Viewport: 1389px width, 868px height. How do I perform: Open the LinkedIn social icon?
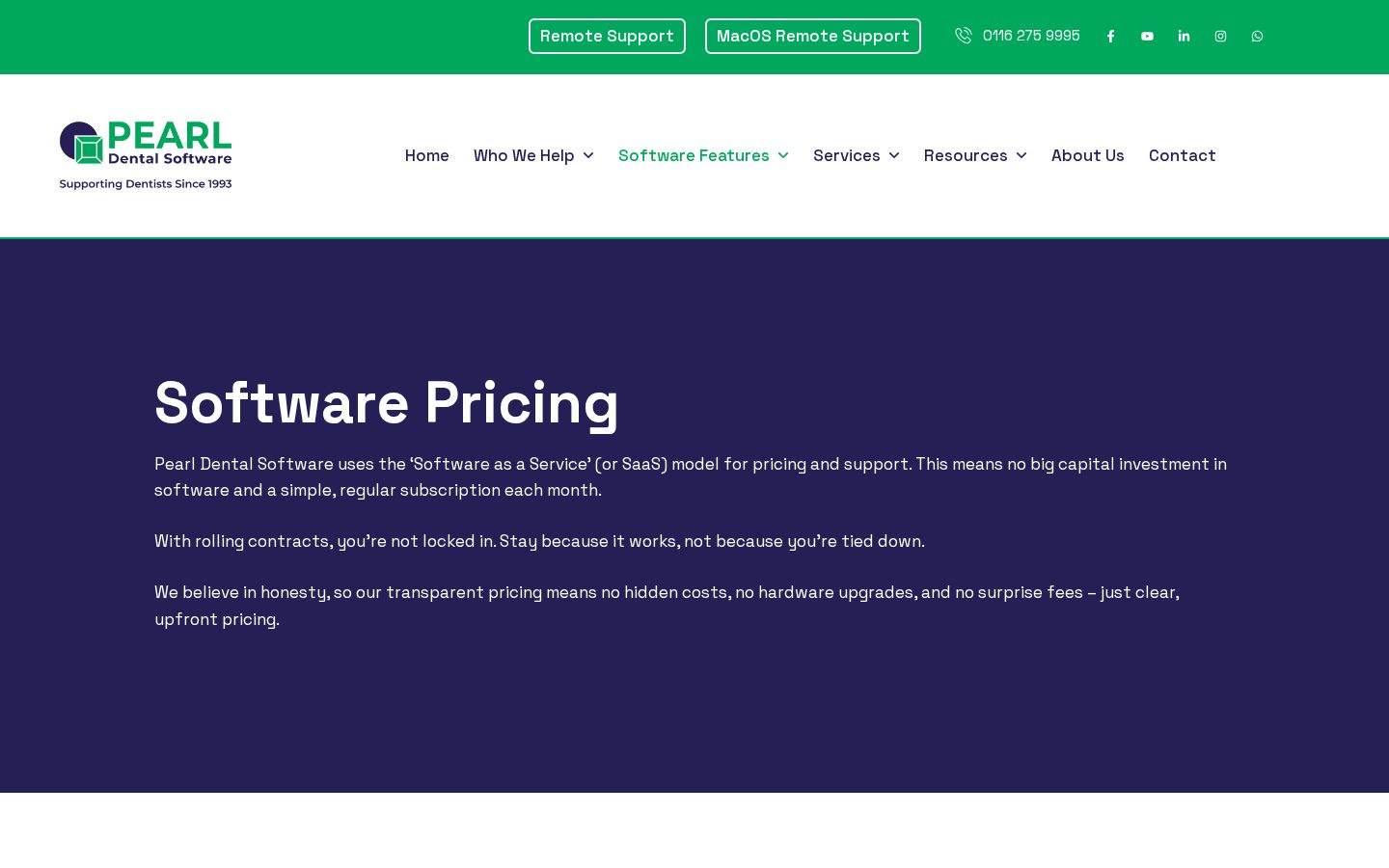click(x=1184, y=37)
